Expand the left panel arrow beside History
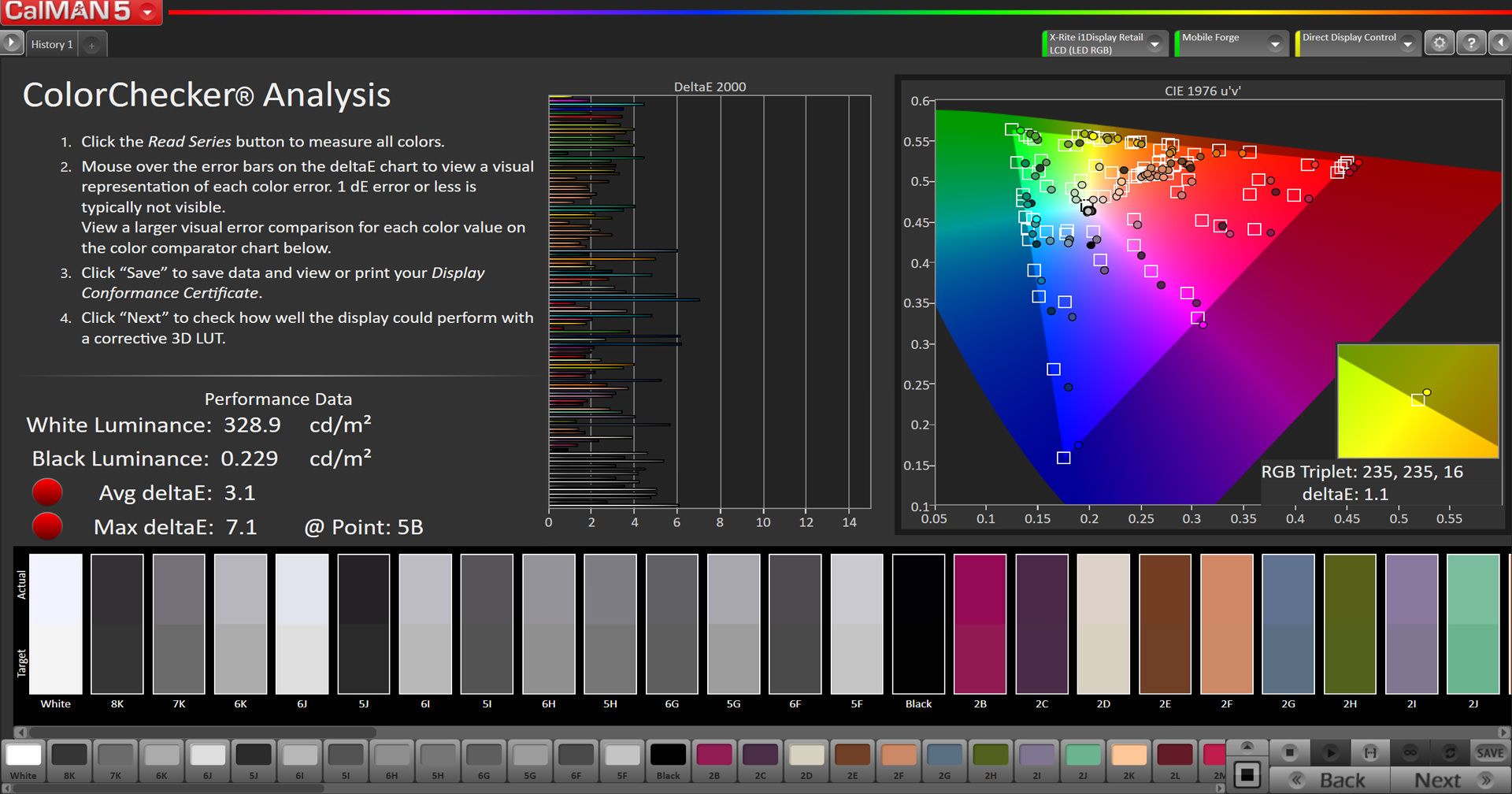This screenshot has height=794, width=1512. coord(11,43)
